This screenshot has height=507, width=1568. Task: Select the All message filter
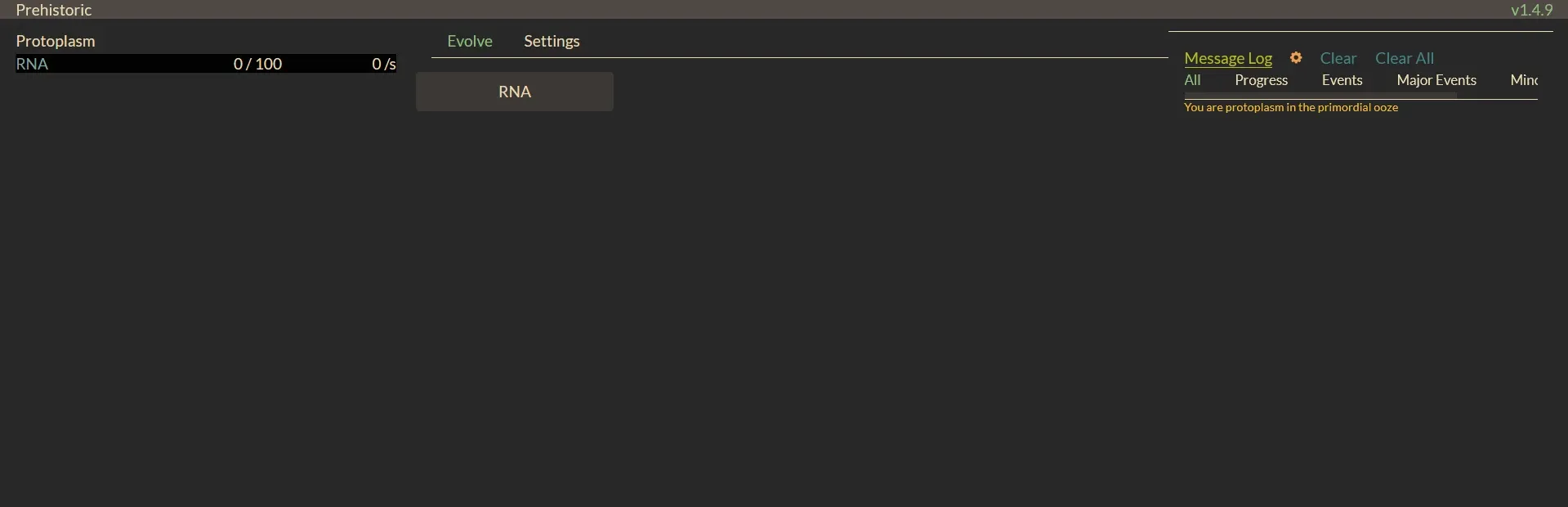click(1192, 80)
